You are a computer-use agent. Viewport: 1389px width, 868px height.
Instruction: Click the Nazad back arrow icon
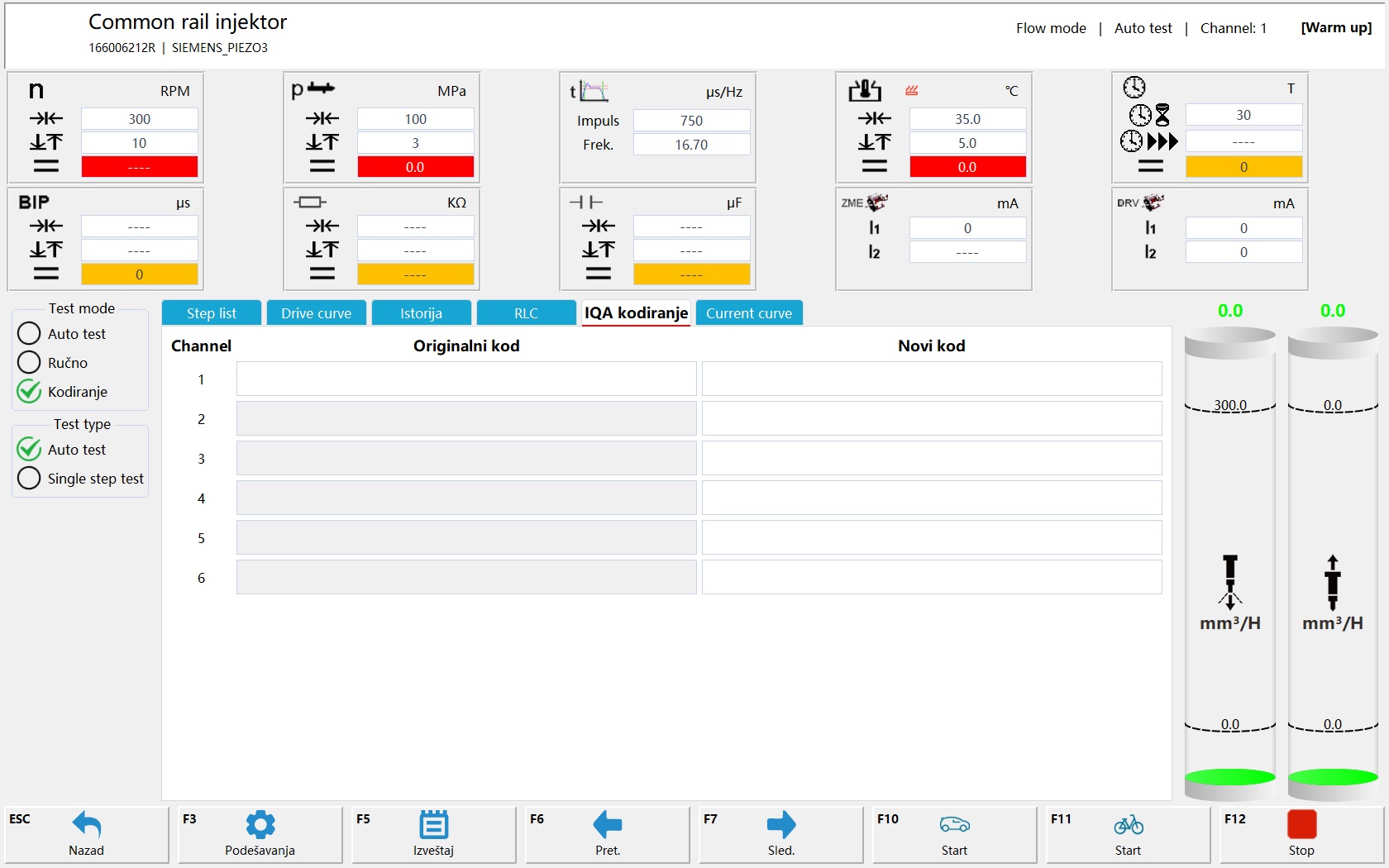(87, 825)
